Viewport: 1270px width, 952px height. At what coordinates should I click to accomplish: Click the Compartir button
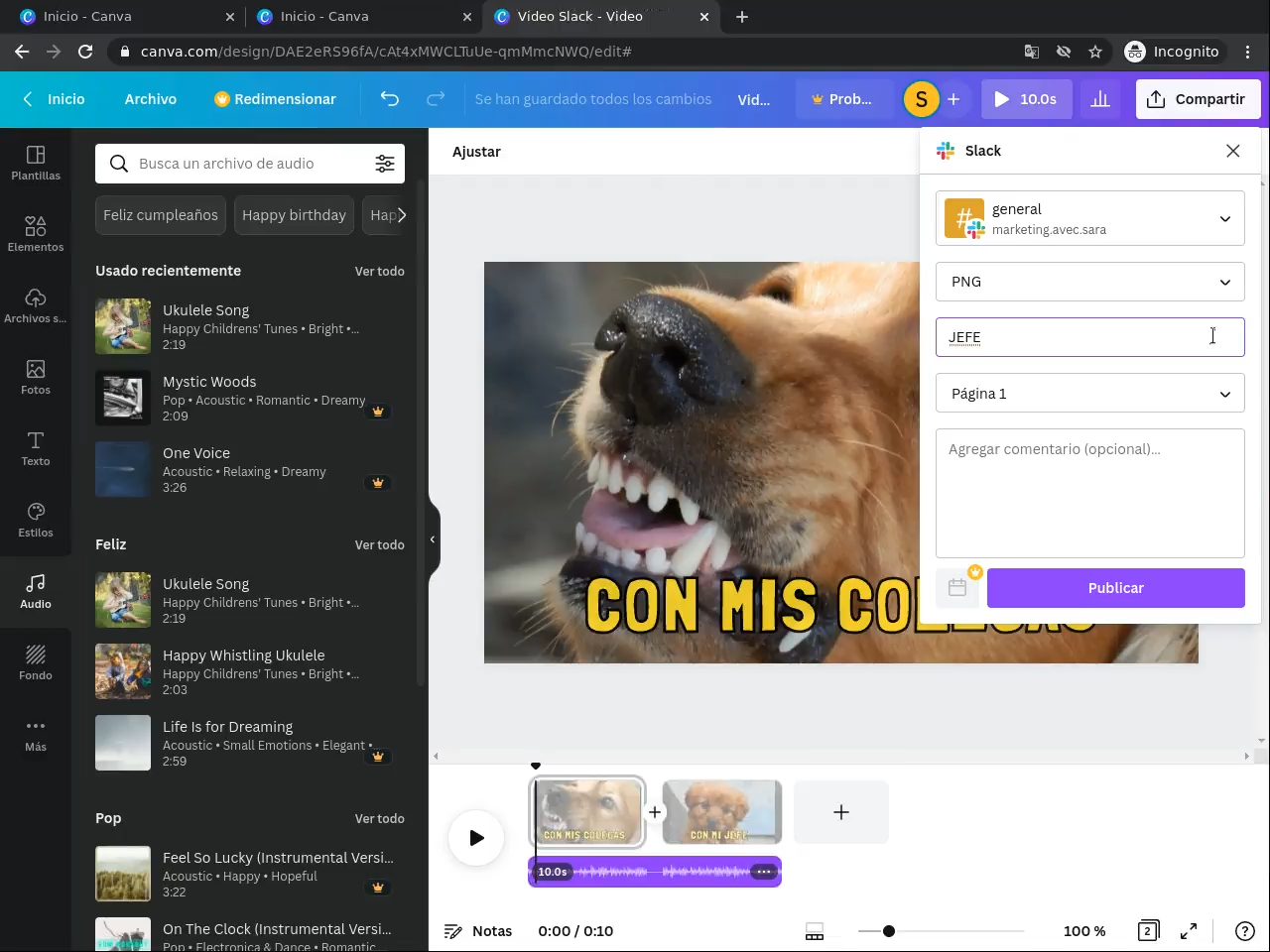(x=1198, y=99)
